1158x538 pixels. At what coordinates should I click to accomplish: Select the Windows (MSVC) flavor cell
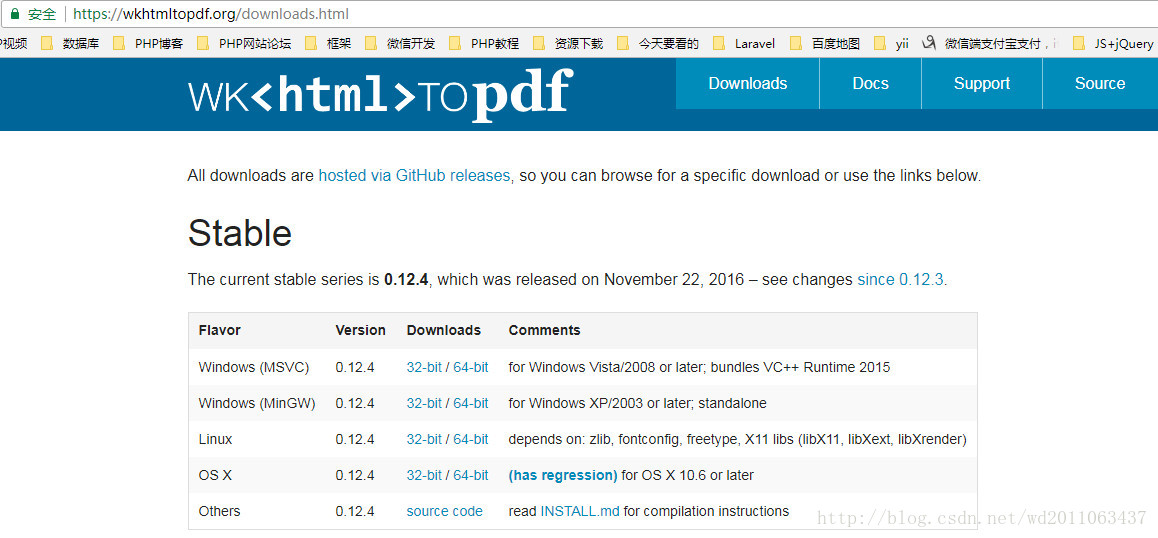(254, 367)
